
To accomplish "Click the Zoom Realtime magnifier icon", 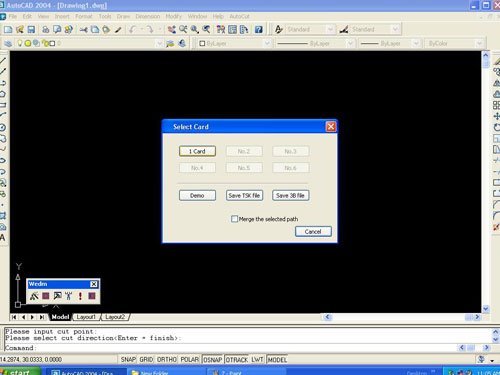I will coord(183,30).
